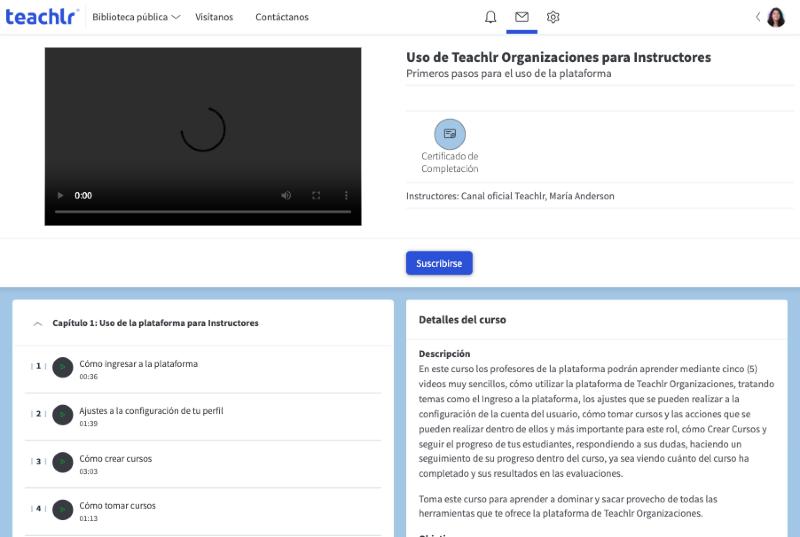
Task: Play lesson 3 Cómo crear cursos
Action: click(63, 462)
